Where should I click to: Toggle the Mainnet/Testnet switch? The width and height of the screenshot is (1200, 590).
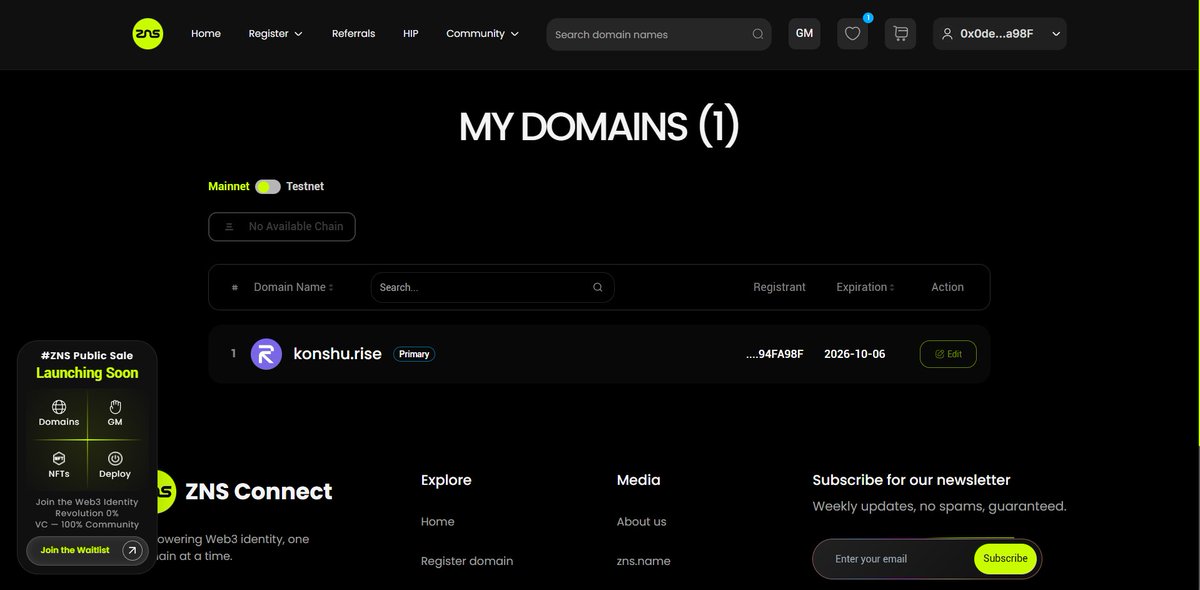(268, 187)
